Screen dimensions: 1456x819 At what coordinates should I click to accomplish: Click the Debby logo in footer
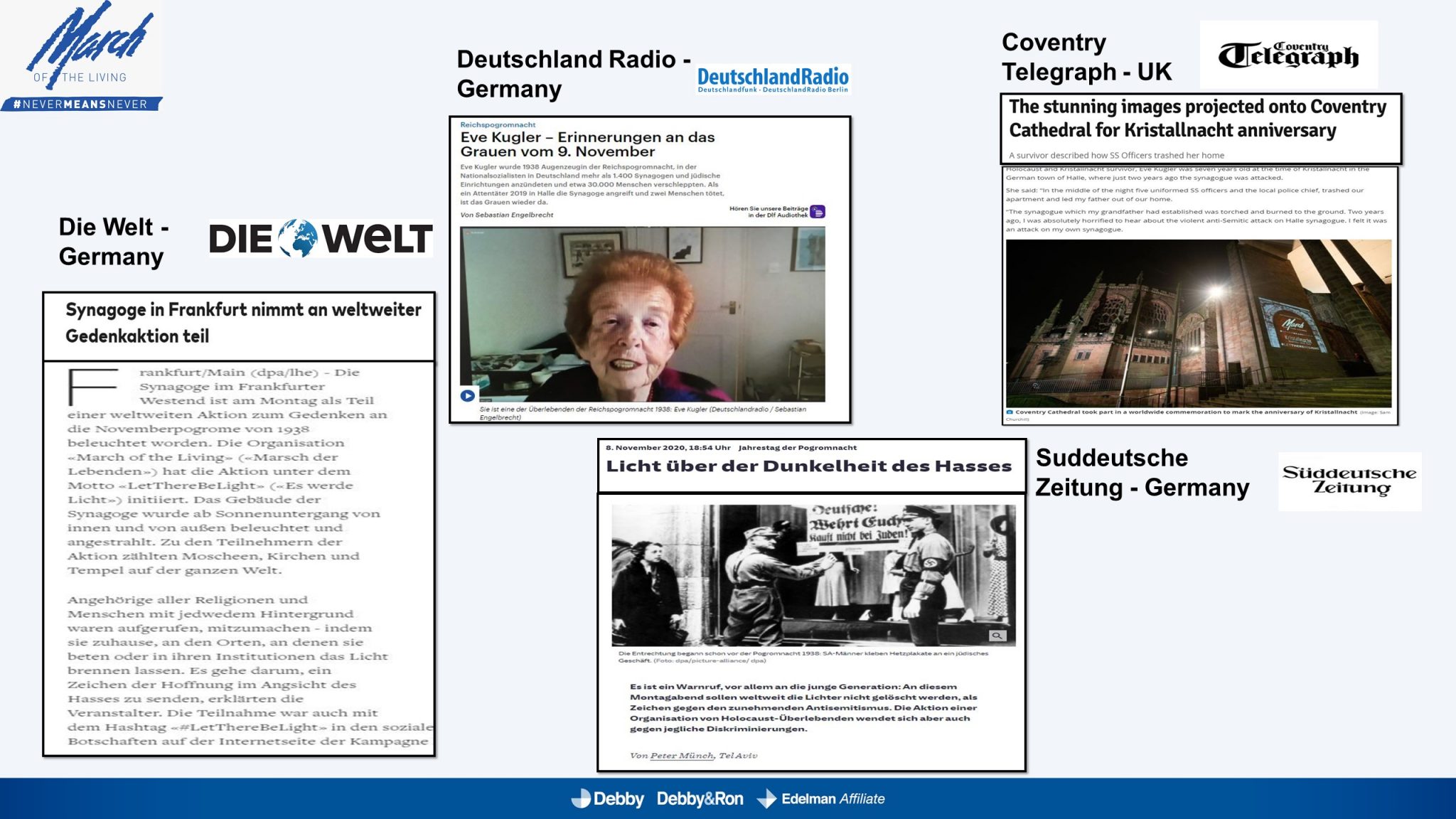[608, 799]
